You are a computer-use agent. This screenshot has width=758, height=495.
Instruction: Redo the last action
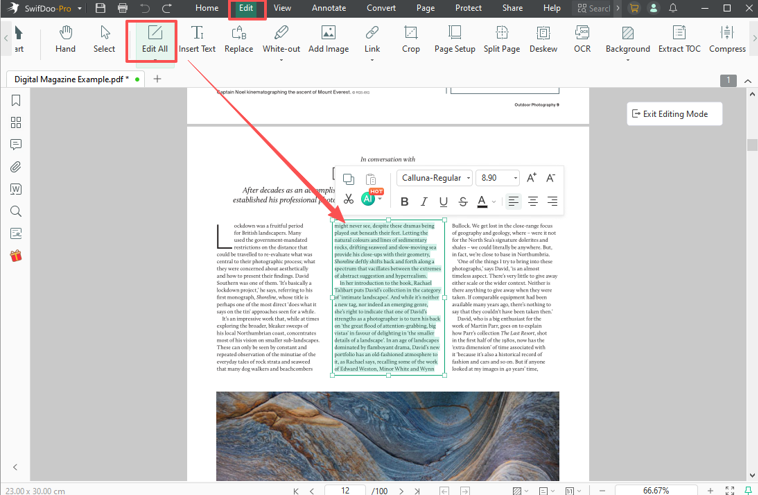tap(167, 8)
